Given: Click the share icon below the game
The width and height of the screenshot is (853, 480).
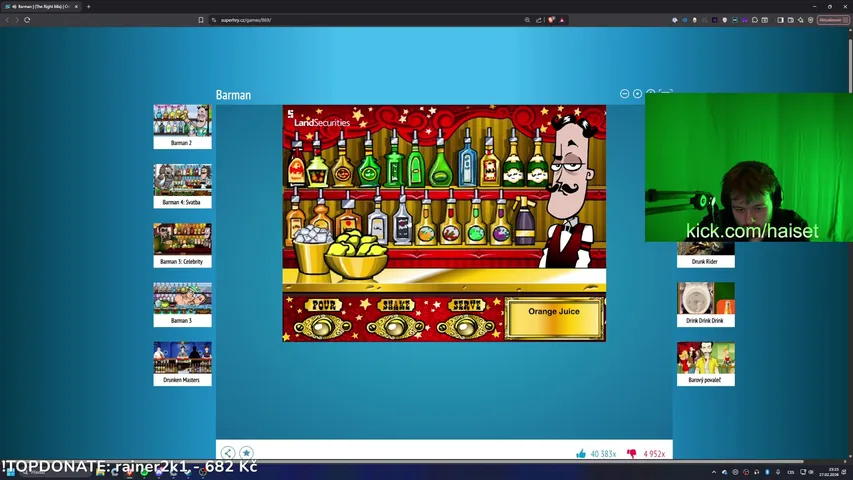Looking at the screenshot, I should 228,453.
